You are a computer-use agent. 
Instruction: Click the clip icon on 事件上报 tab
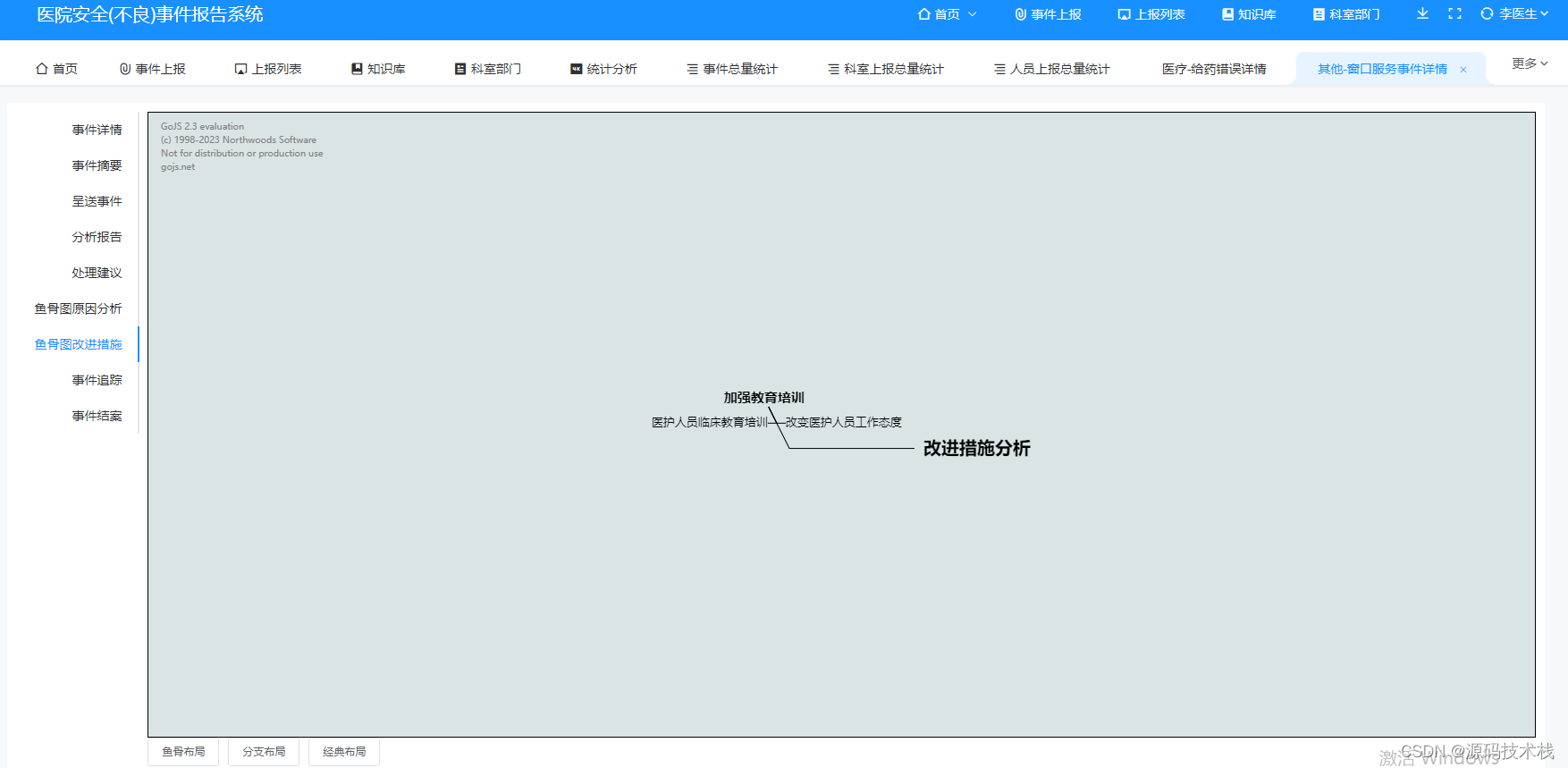(x=125, y=69)
